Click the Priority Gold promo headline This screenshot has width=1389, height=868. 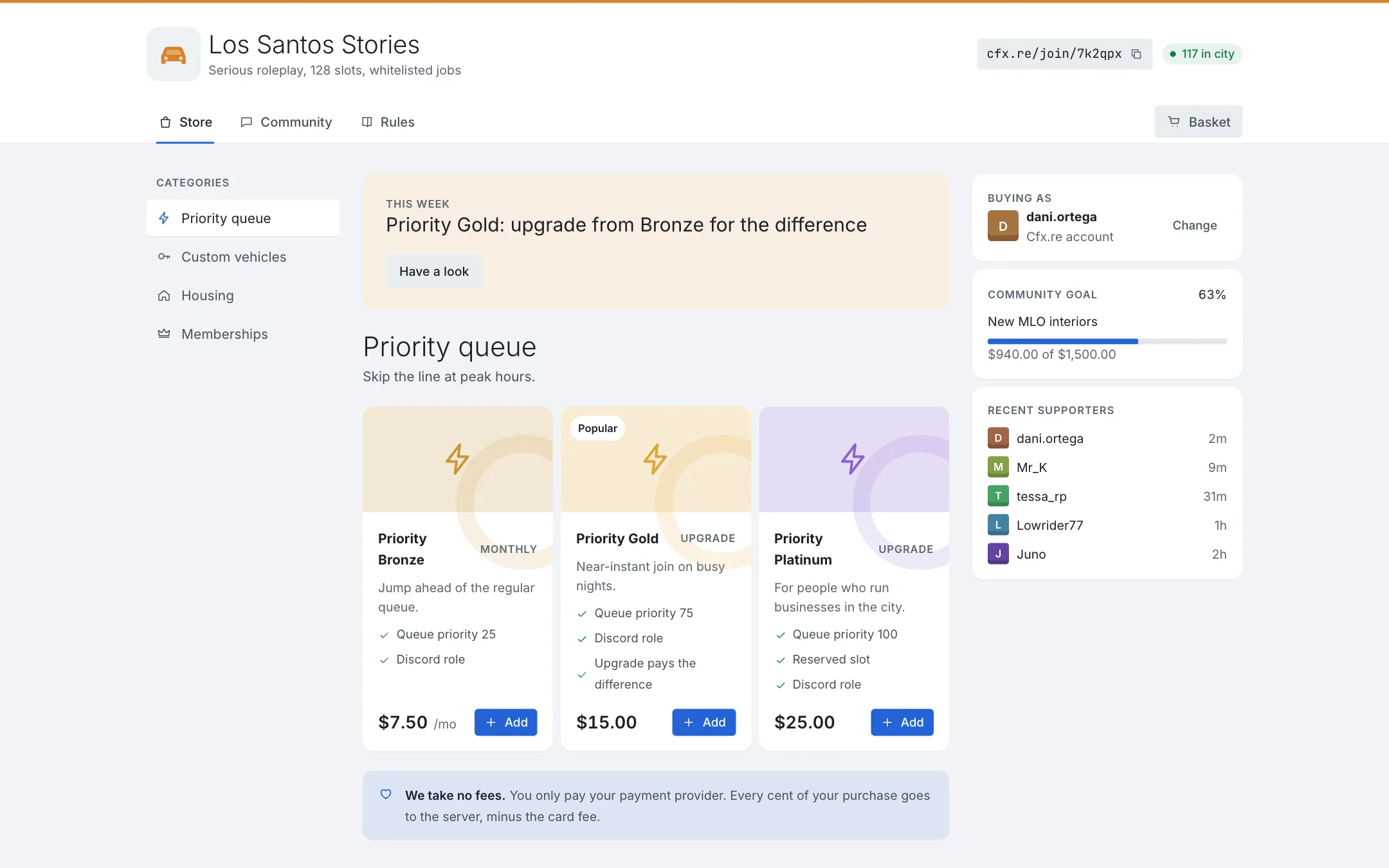click(x=626, y=224)
